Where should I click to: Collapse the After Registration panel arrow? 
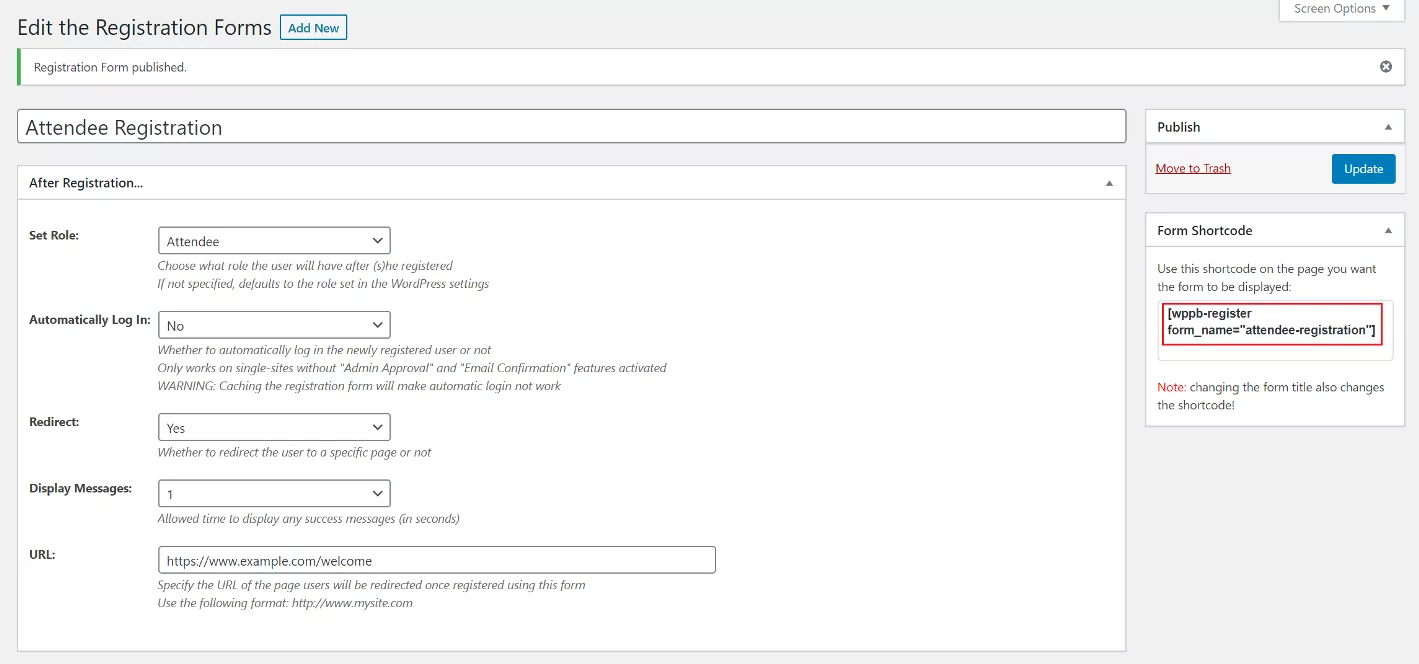click(x=1109, y=183)
